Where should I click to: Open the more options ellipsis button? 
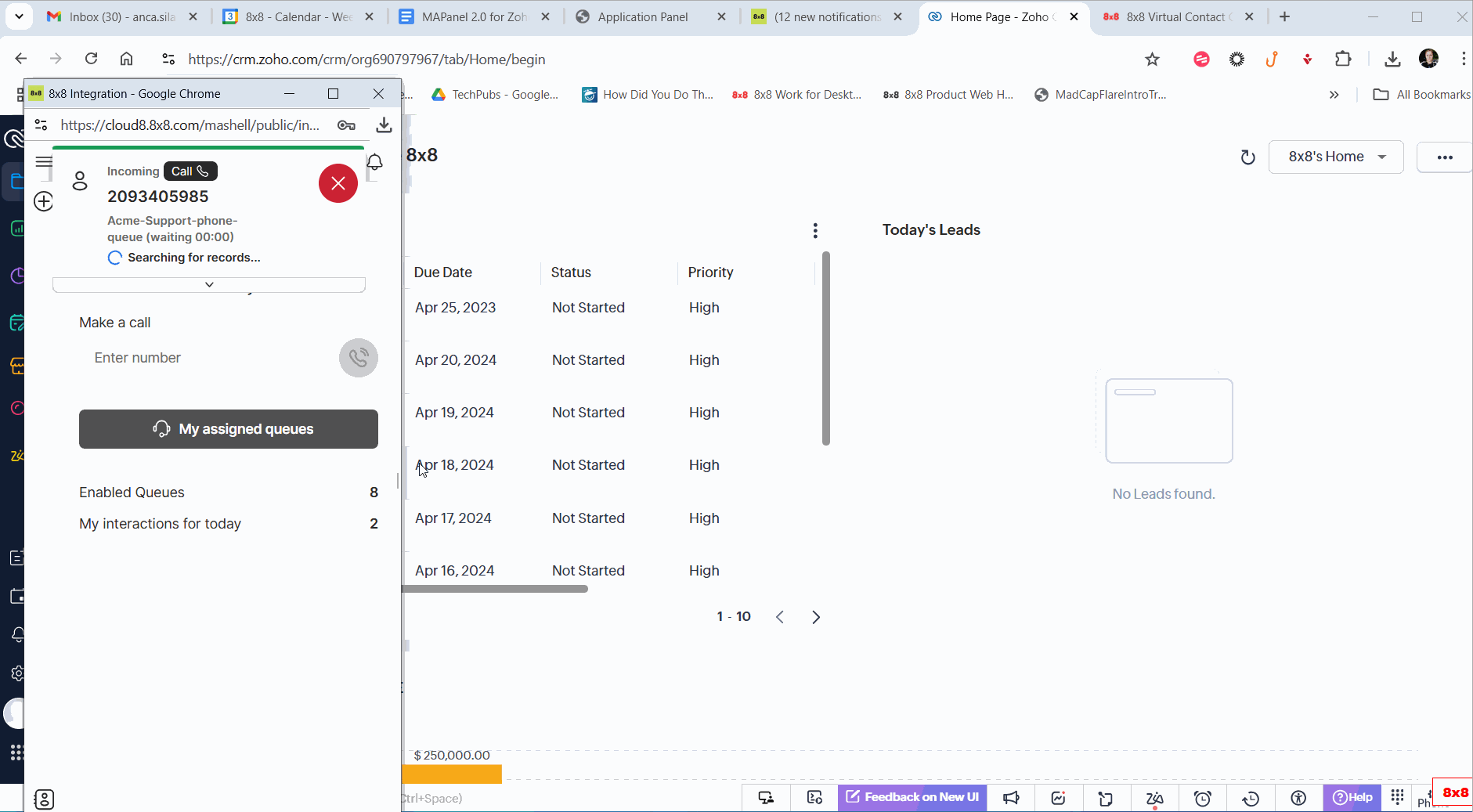[1445, 157]
